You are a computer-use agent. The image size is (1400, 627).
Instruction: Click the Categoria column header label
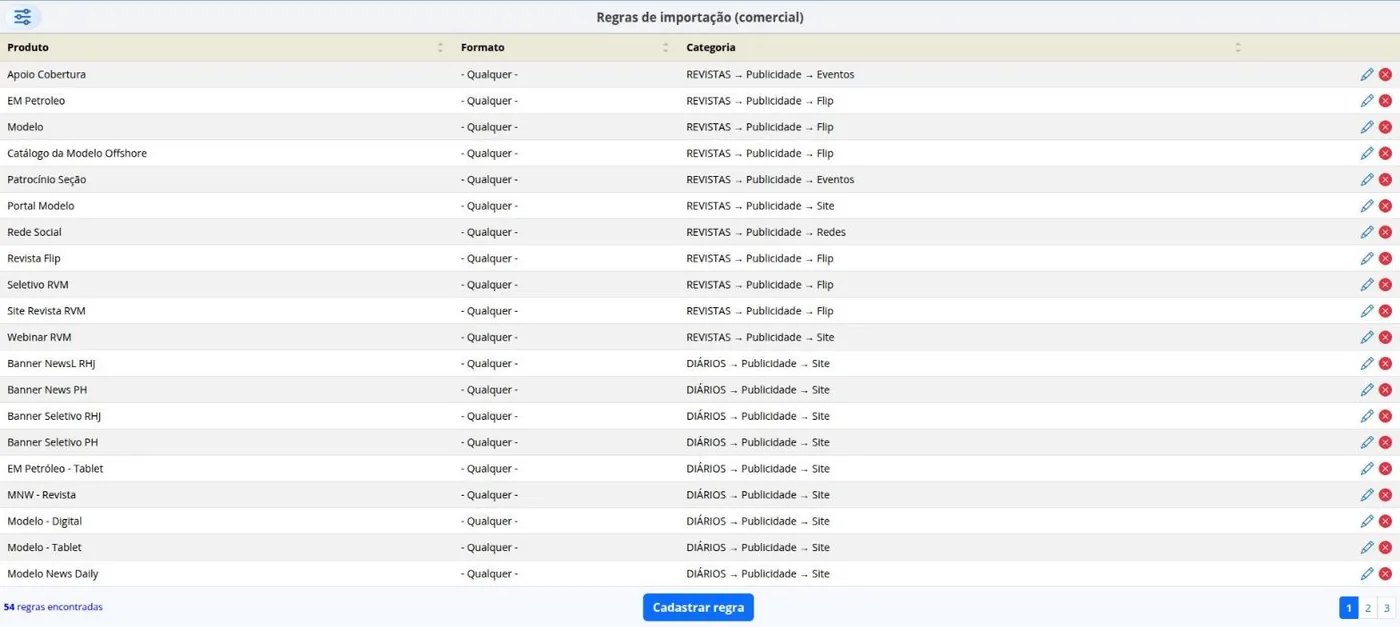point(711,47)
